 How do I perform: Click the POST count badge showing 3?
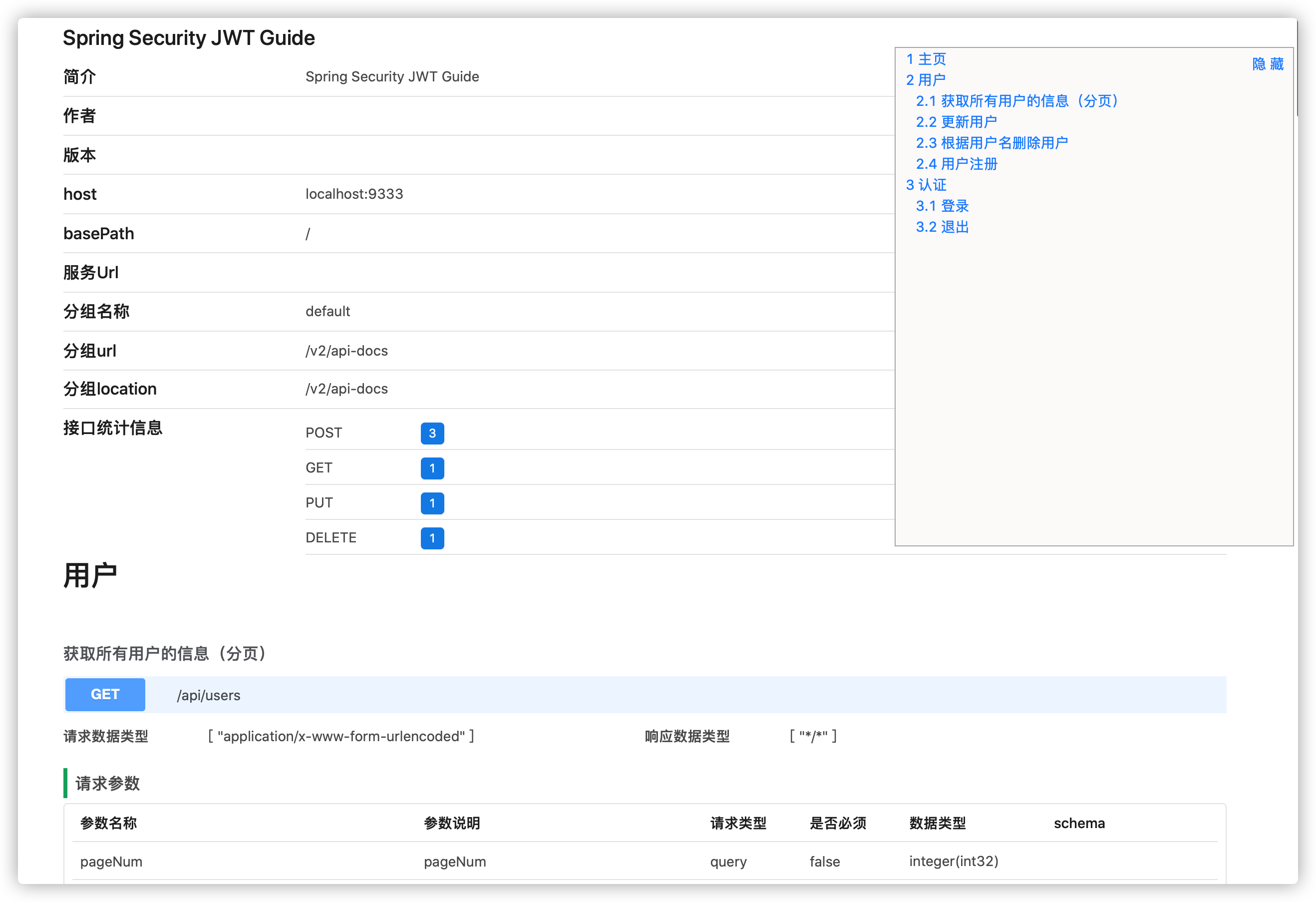tap(432, 434)
